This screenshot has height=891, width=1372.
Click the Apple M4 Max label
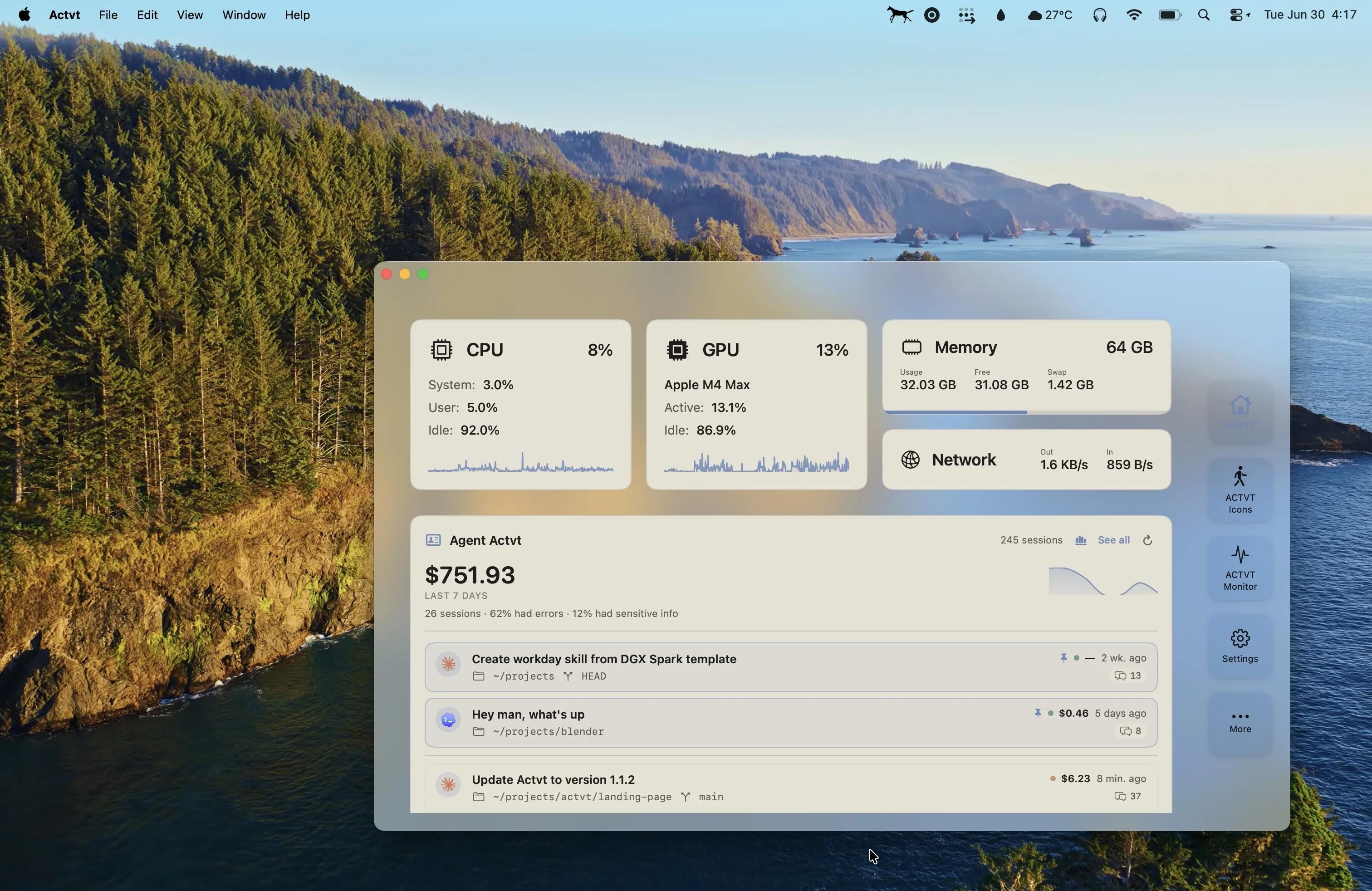(x=707, y=384)
